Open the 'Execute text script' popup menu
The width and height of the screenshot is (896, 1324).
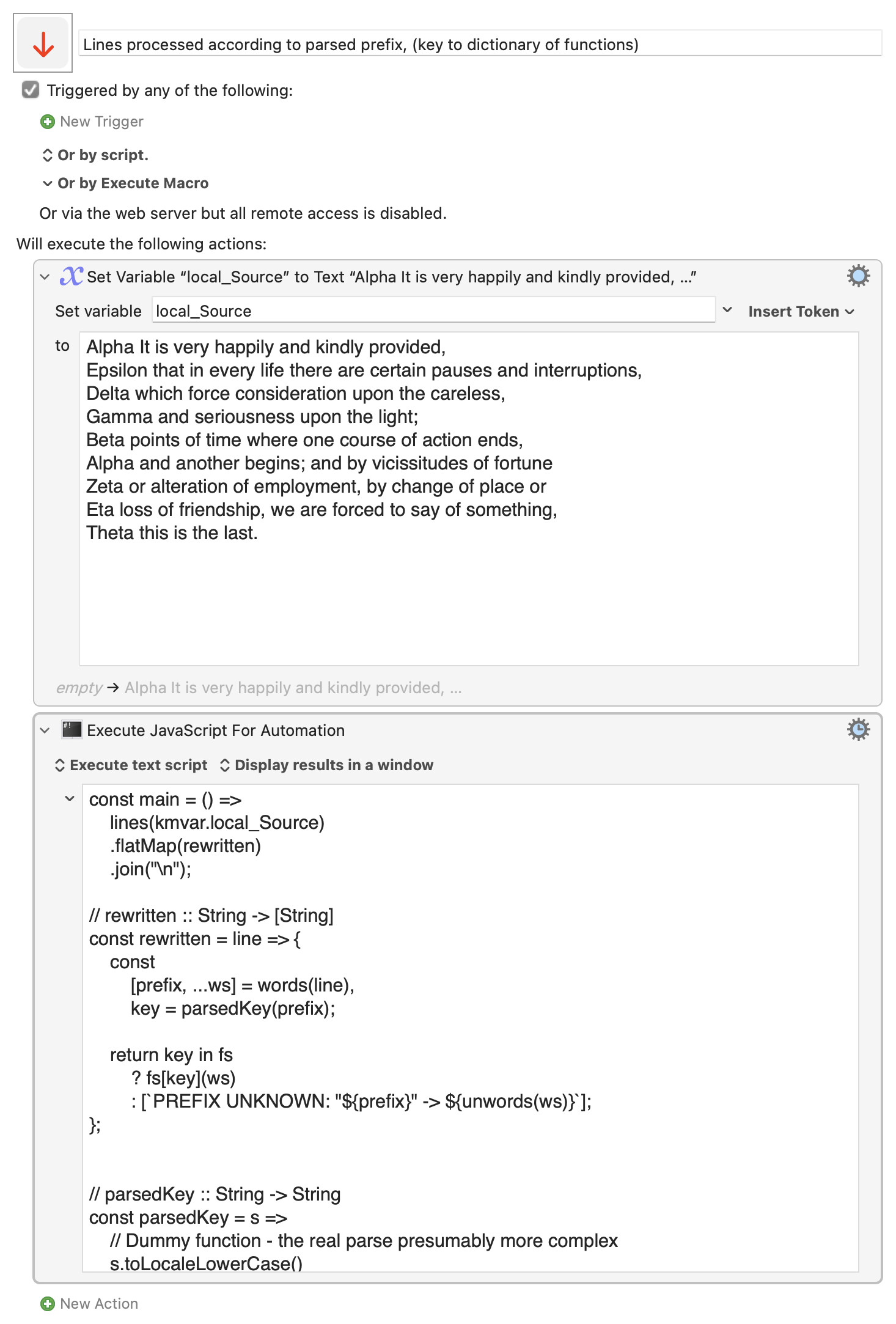point(131,765)
